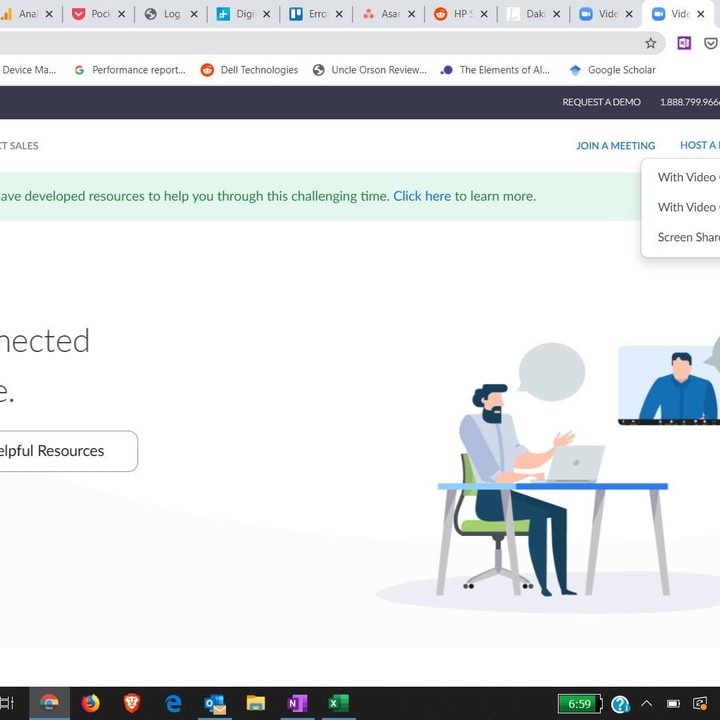720x720 pixels.
Task: Click the network status tray icon
Action: click(700, 703)
